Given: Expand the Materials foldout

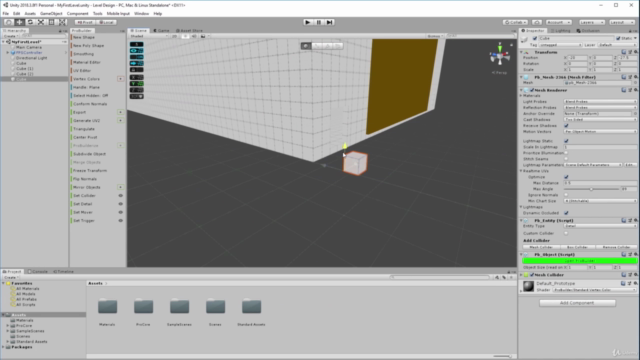Looking at the screenshot, I should (x=522, y=96).
